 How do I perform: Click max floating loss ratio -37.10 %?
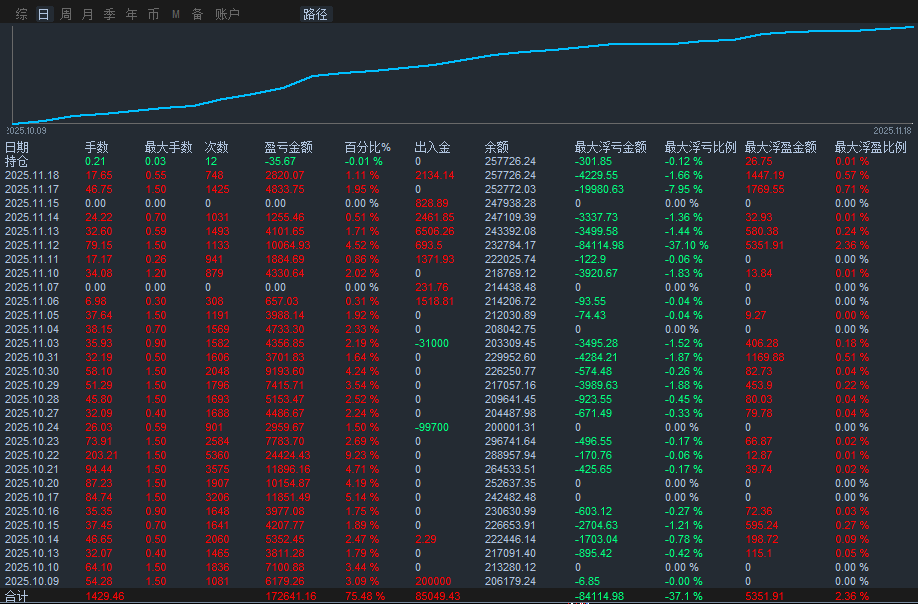click(x=686, y=245)
